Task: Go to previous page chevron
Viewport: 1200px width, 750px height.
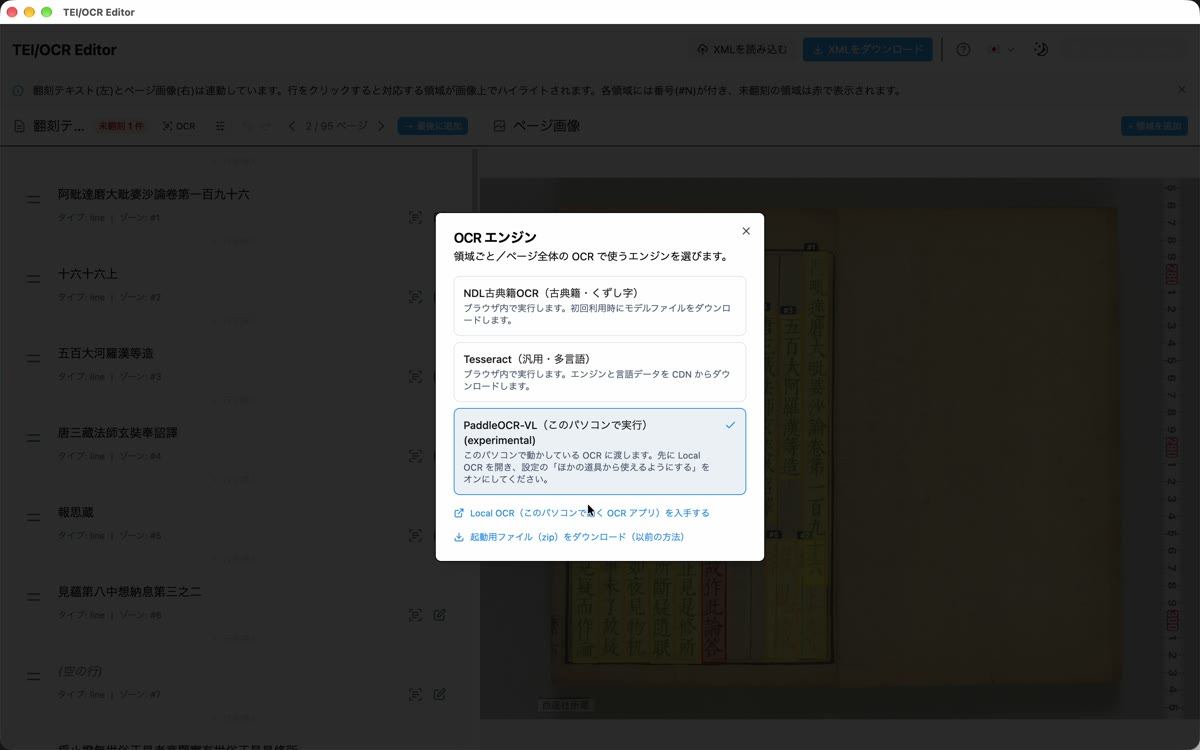Action: 292,126
